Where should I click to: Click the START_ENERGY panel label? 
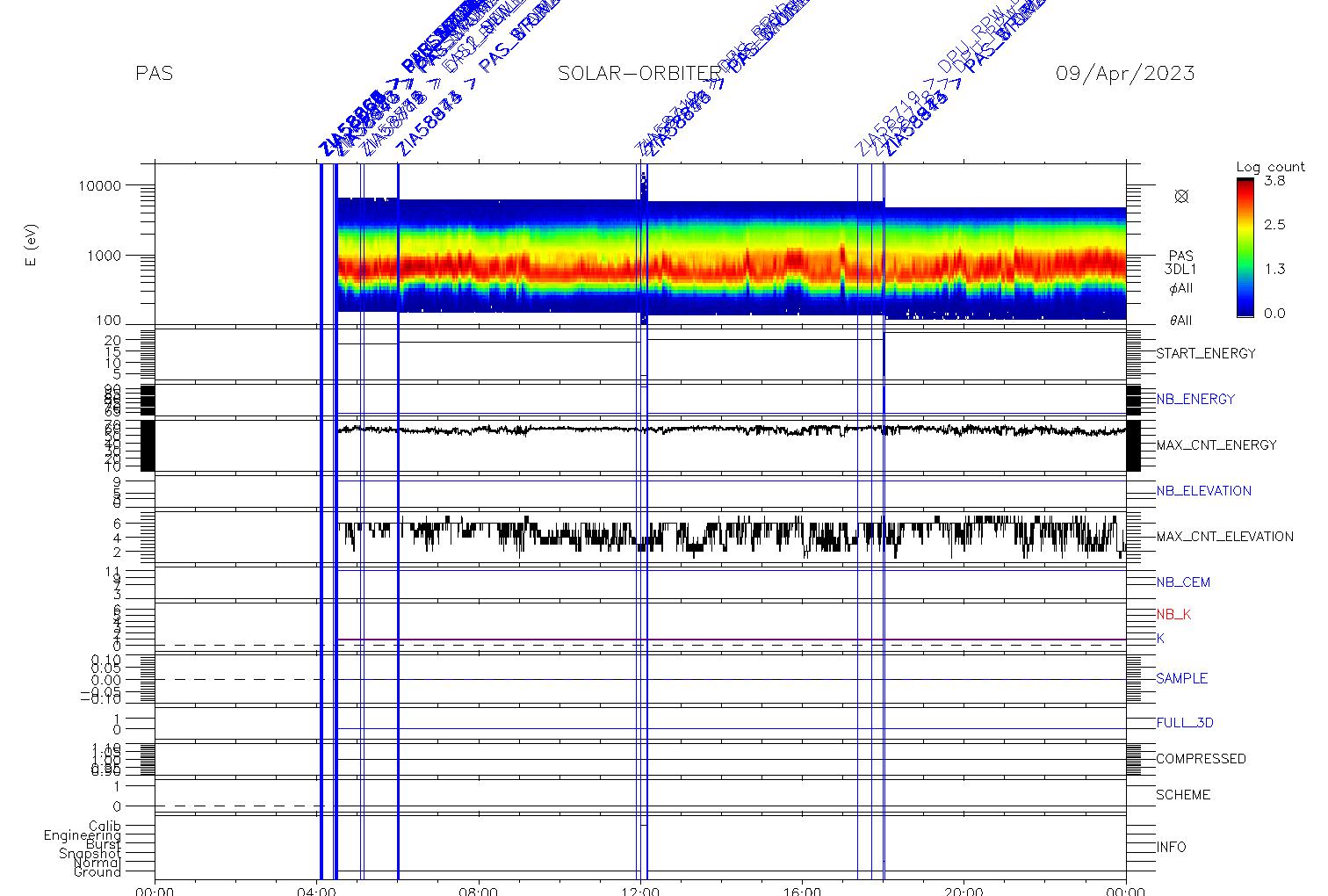[1206, 354]
